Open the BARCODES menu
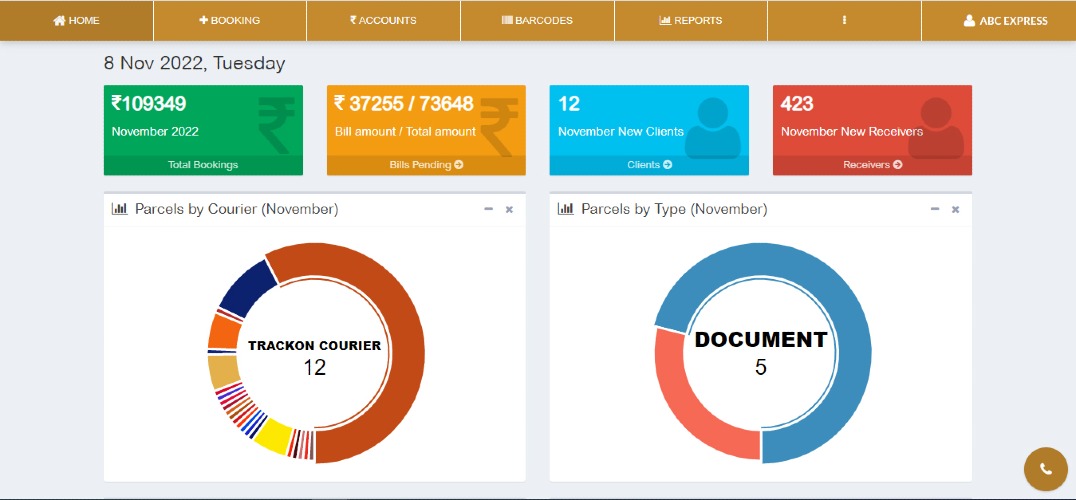 click(537, 21)
